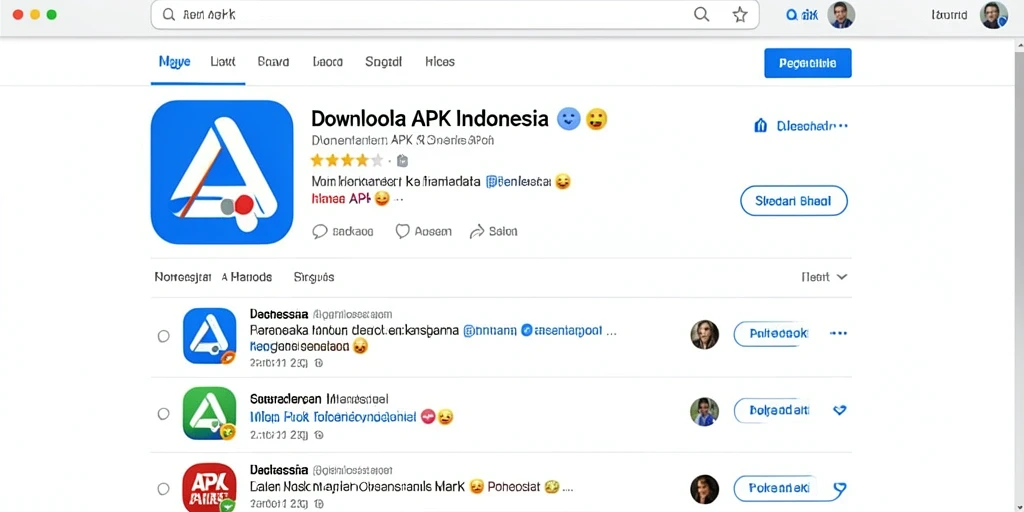1024x512 pixels.
Task: Click the blue mention link in app description
Action: point(519,182)
